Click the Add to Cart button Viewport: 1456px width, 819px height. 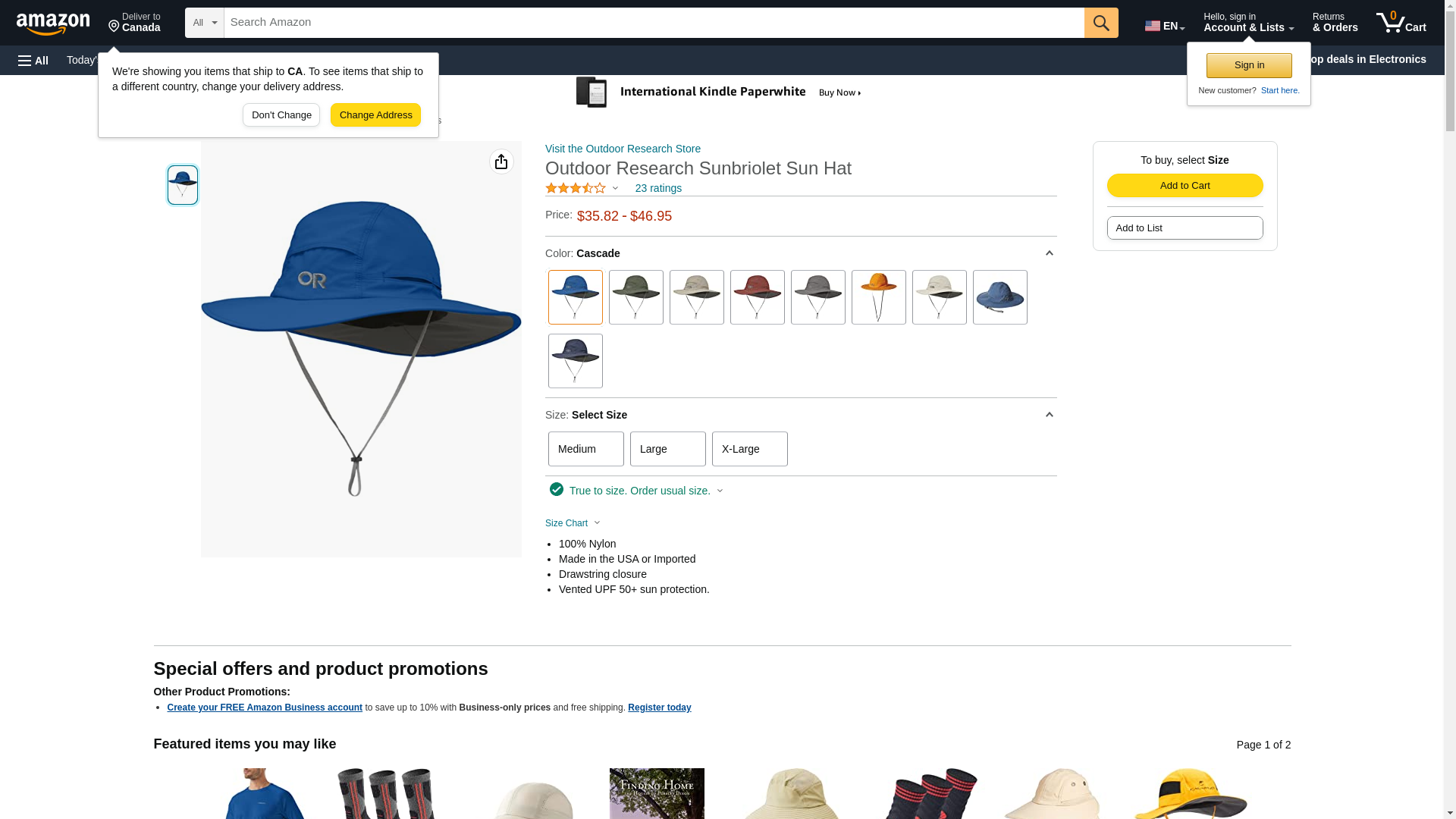(x=1185, y=186)
